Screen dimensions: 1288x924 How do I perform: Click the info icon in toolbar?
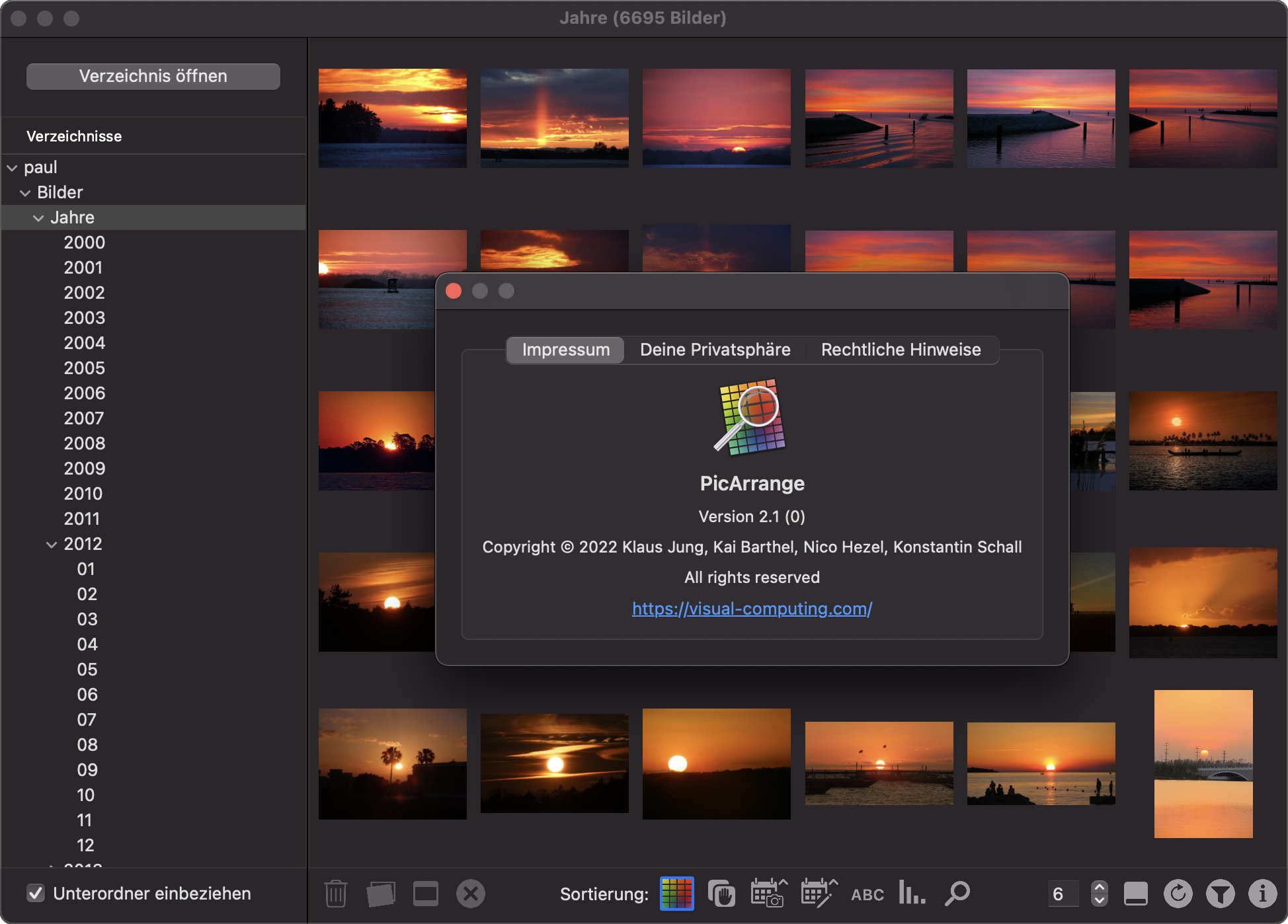pyautogui.click(x=1263, y=894)
